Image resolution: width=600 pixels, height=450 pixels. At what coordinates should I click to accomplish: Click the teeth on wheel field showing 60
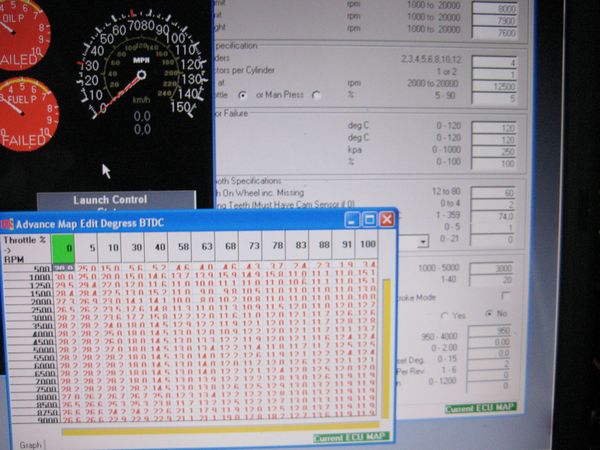(492, 193)
